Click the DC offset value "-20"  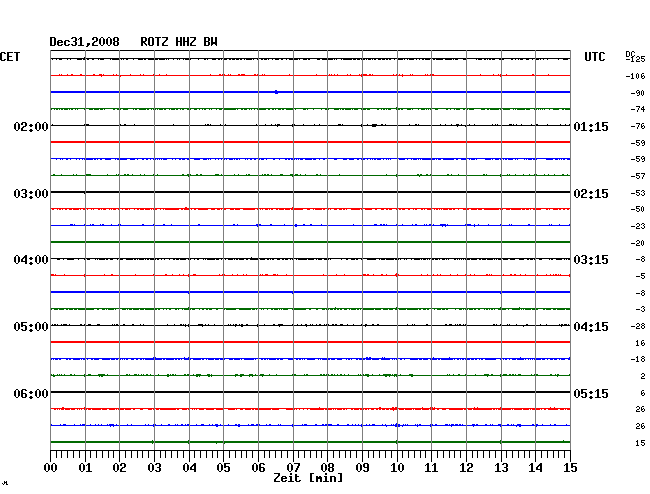pyautogui.click(x=638, y=243)
